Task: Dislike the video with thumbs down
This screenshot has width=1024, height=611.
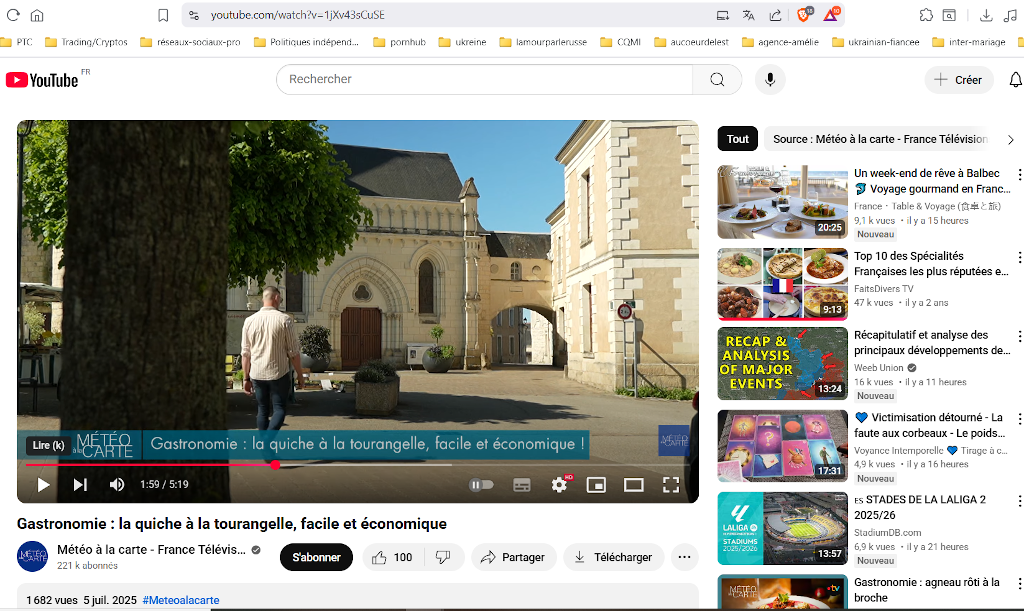Action: pyautogui.click(x=443, y=557)
